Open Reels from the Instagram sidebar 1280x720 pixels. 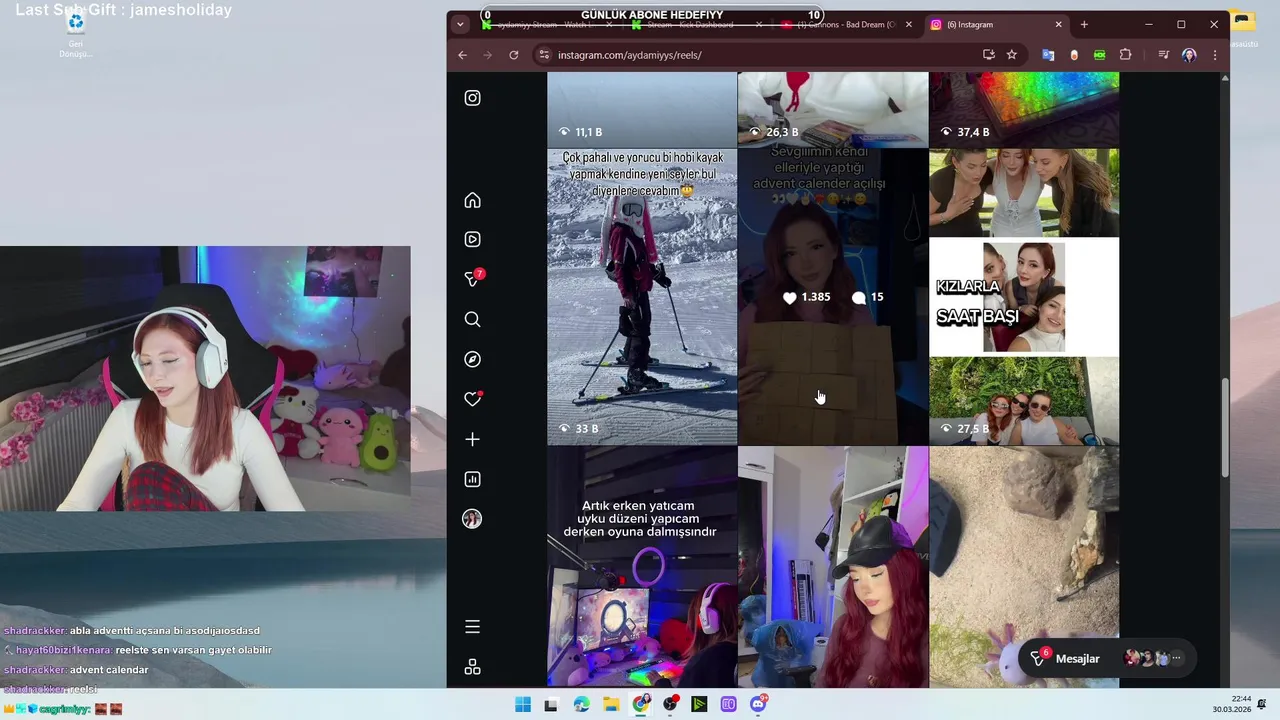[472, 239]
